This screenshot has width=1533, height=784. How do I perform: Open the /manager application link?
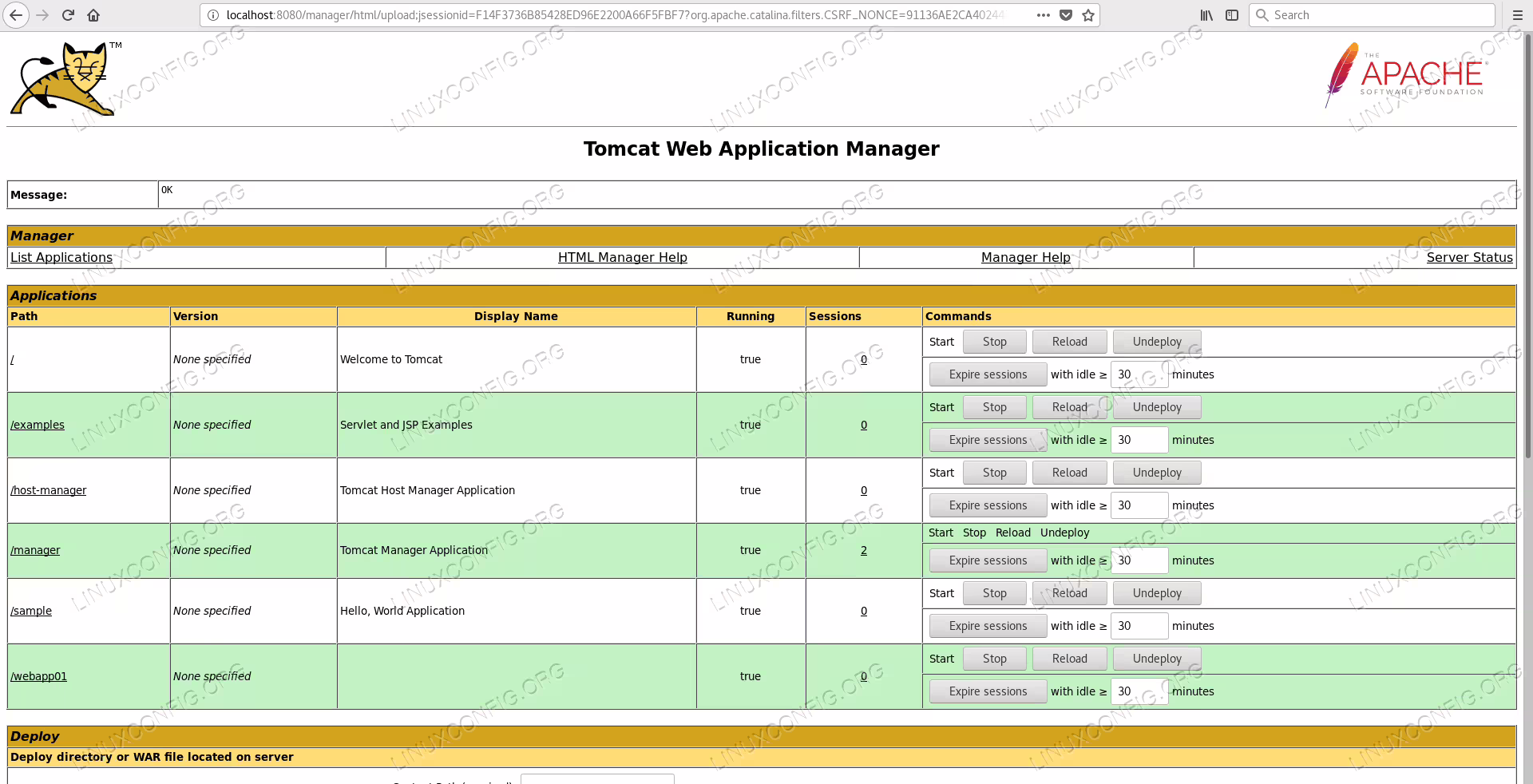coord(35,550)
